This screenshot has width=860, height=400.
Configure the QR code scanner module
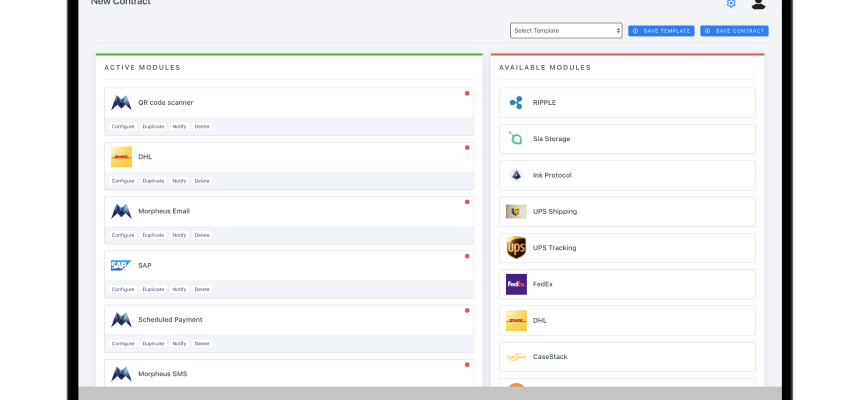(123, 127)
